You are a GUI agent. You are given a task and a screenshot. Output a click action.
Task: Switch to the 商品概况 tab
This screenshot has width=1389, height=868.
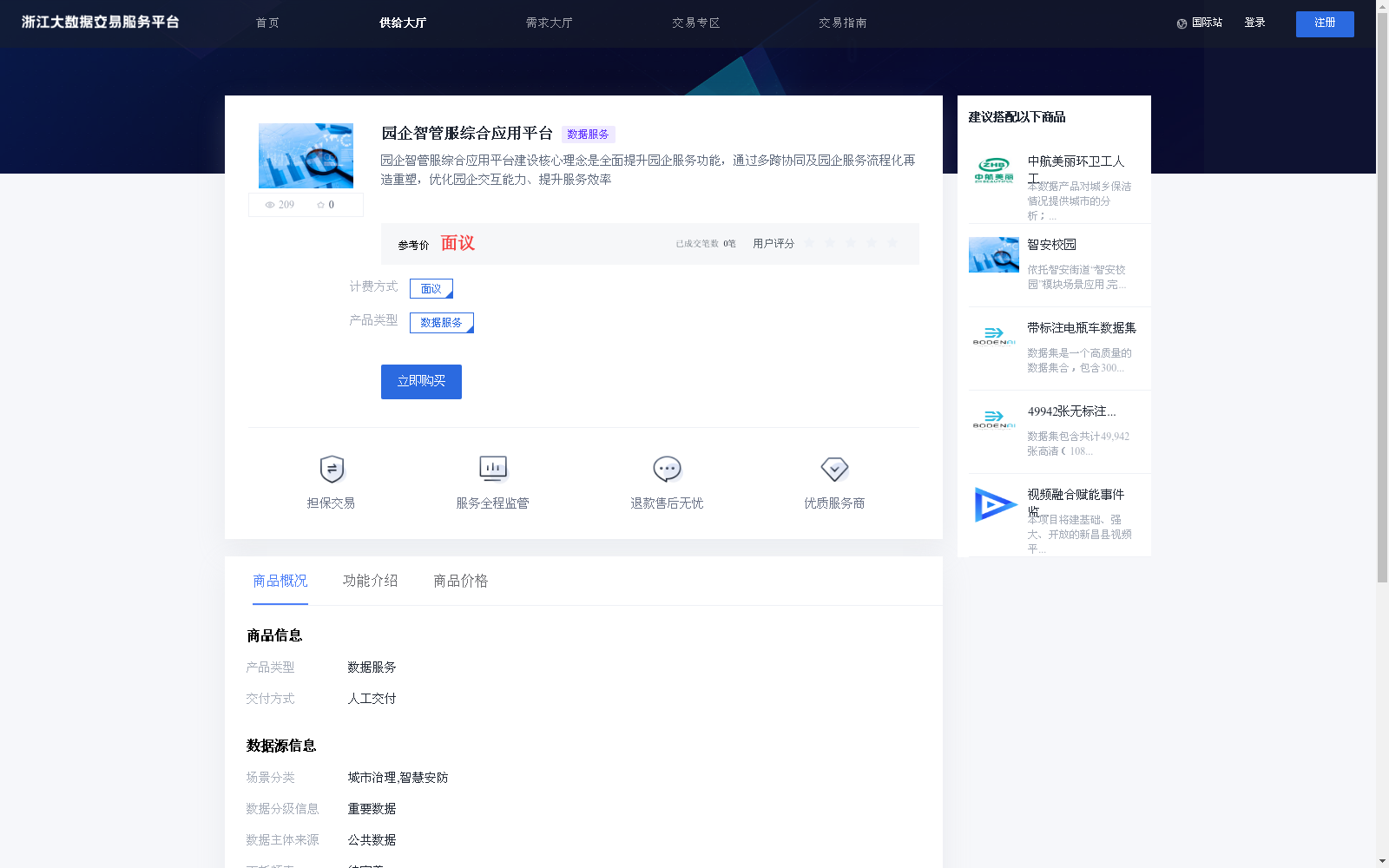tap(280, 581)
